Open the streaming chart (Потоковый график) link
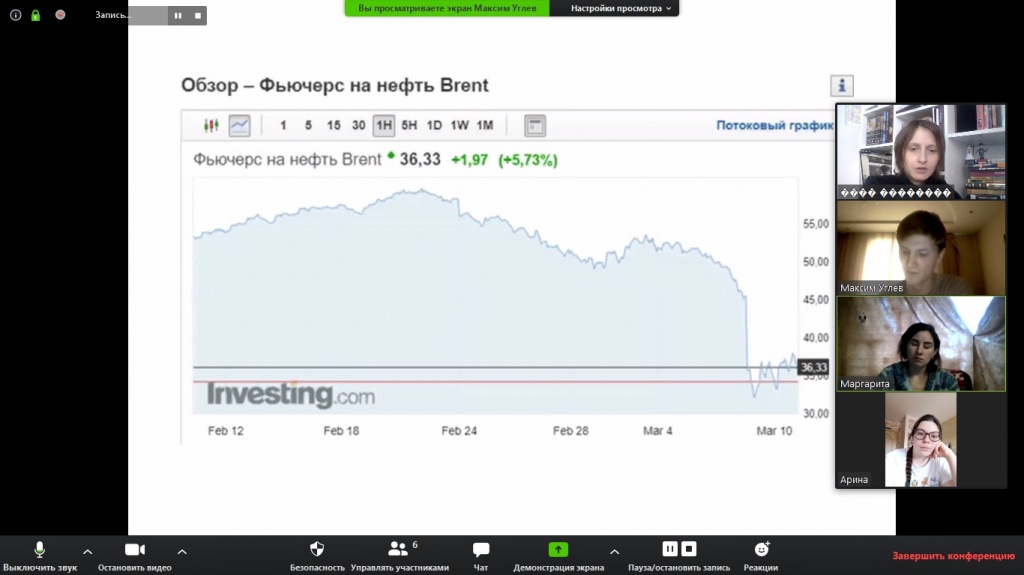The width and height of the screenshot is (1024, 575). click(x=774, y=126)
